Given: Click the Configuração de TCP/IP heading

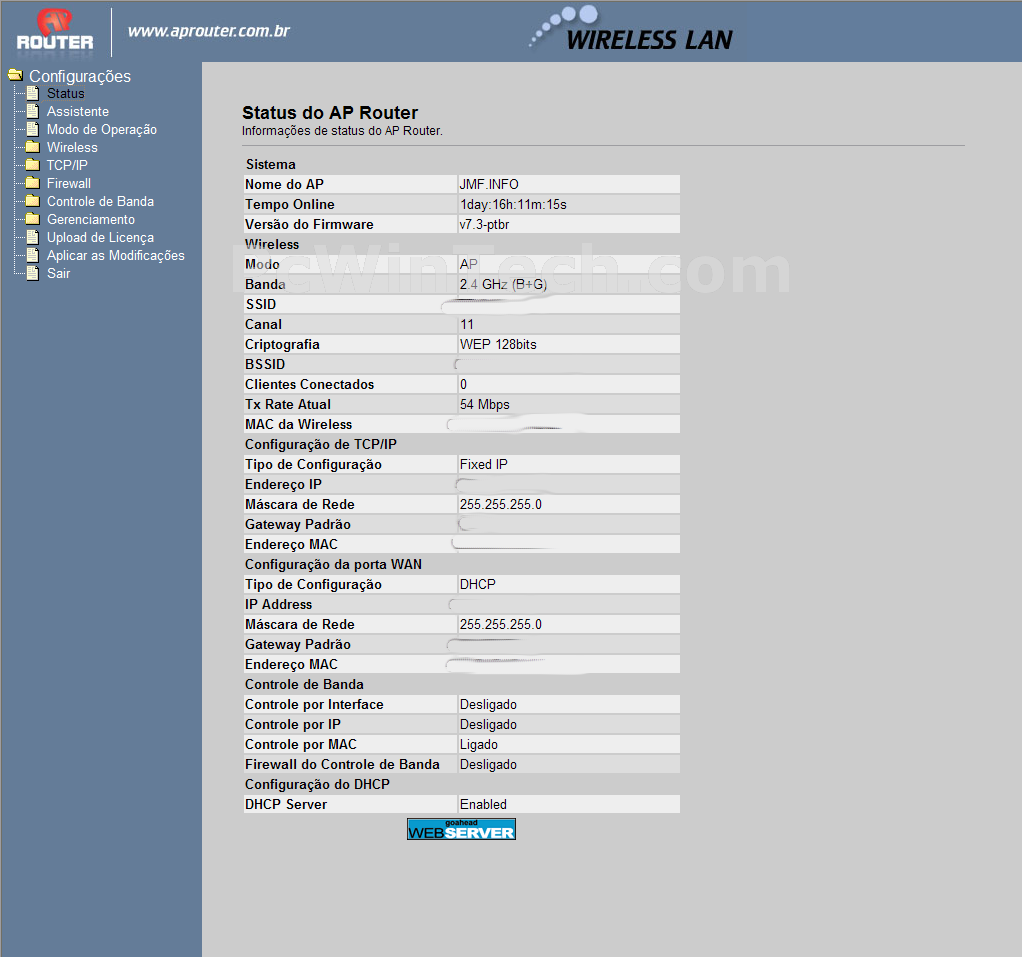Looking at the screenshot, I should tap(321, 445).
